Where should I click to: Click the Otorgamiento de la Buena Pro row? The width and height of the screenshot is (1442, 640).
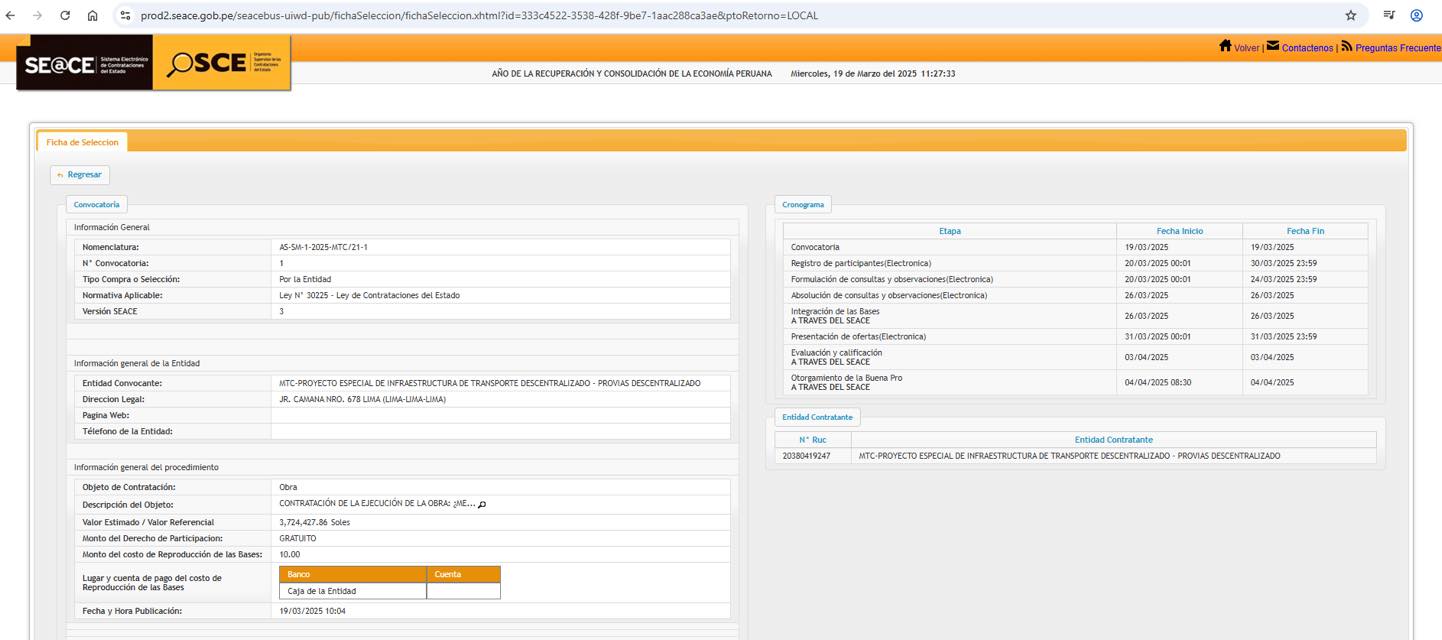click(1075, 382)
